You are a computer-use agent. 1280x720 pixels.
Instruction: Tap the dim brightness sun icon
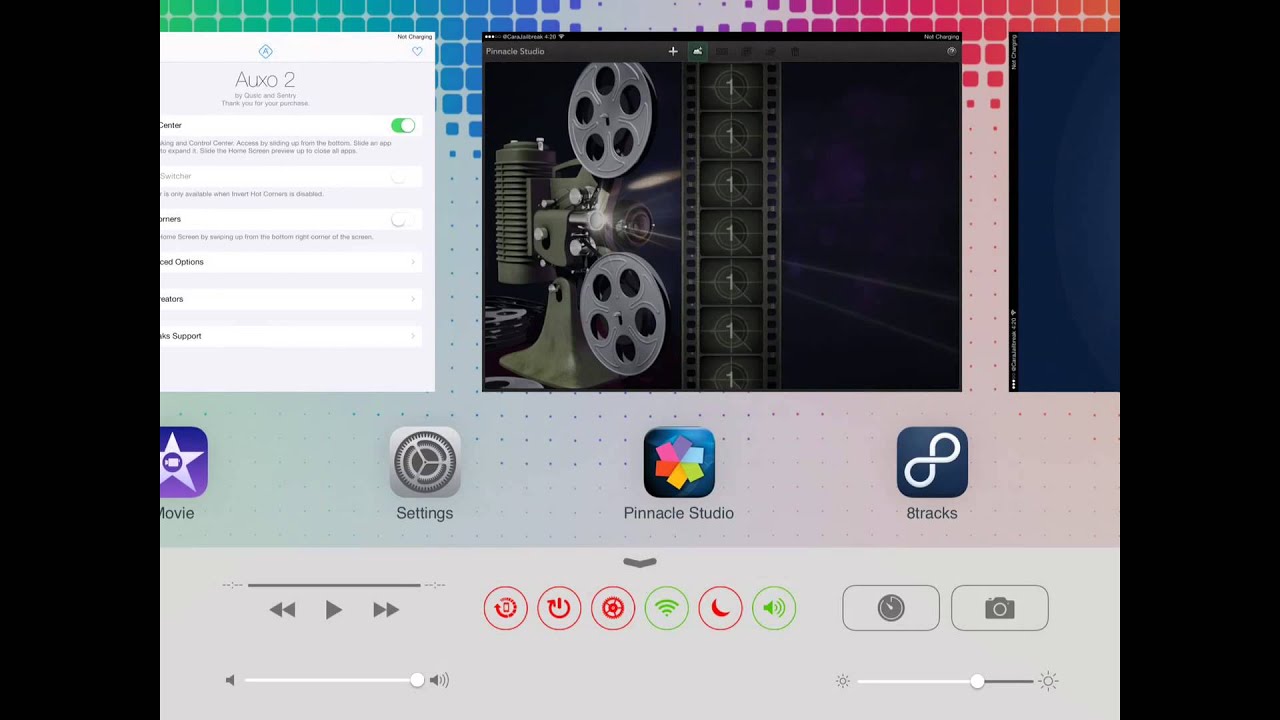843,681
